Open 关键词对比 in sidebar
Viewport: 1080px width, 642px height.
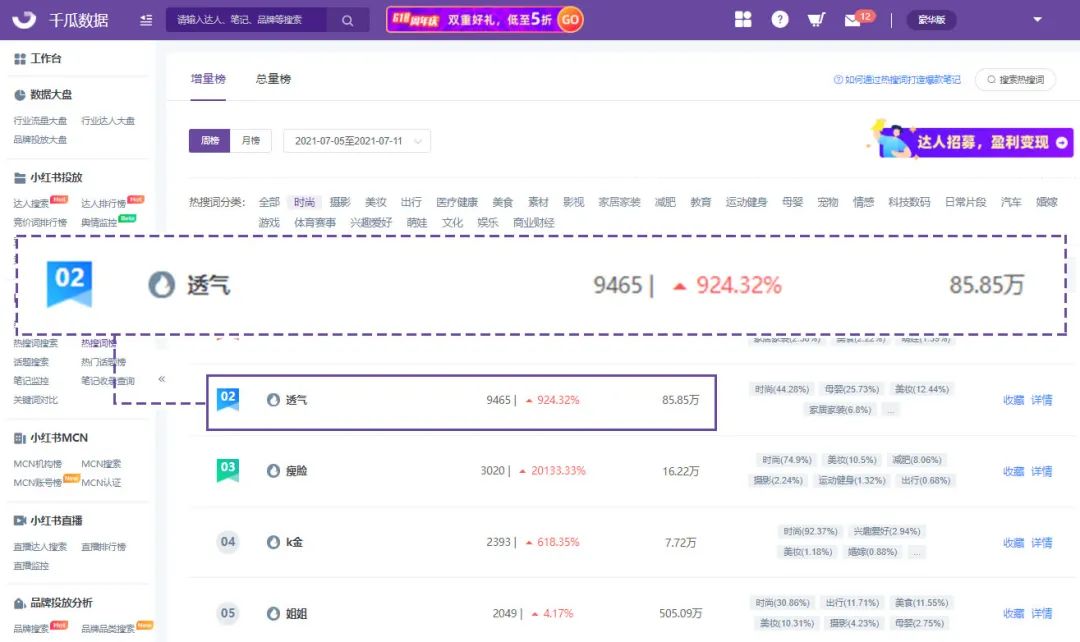pos(36,400)
